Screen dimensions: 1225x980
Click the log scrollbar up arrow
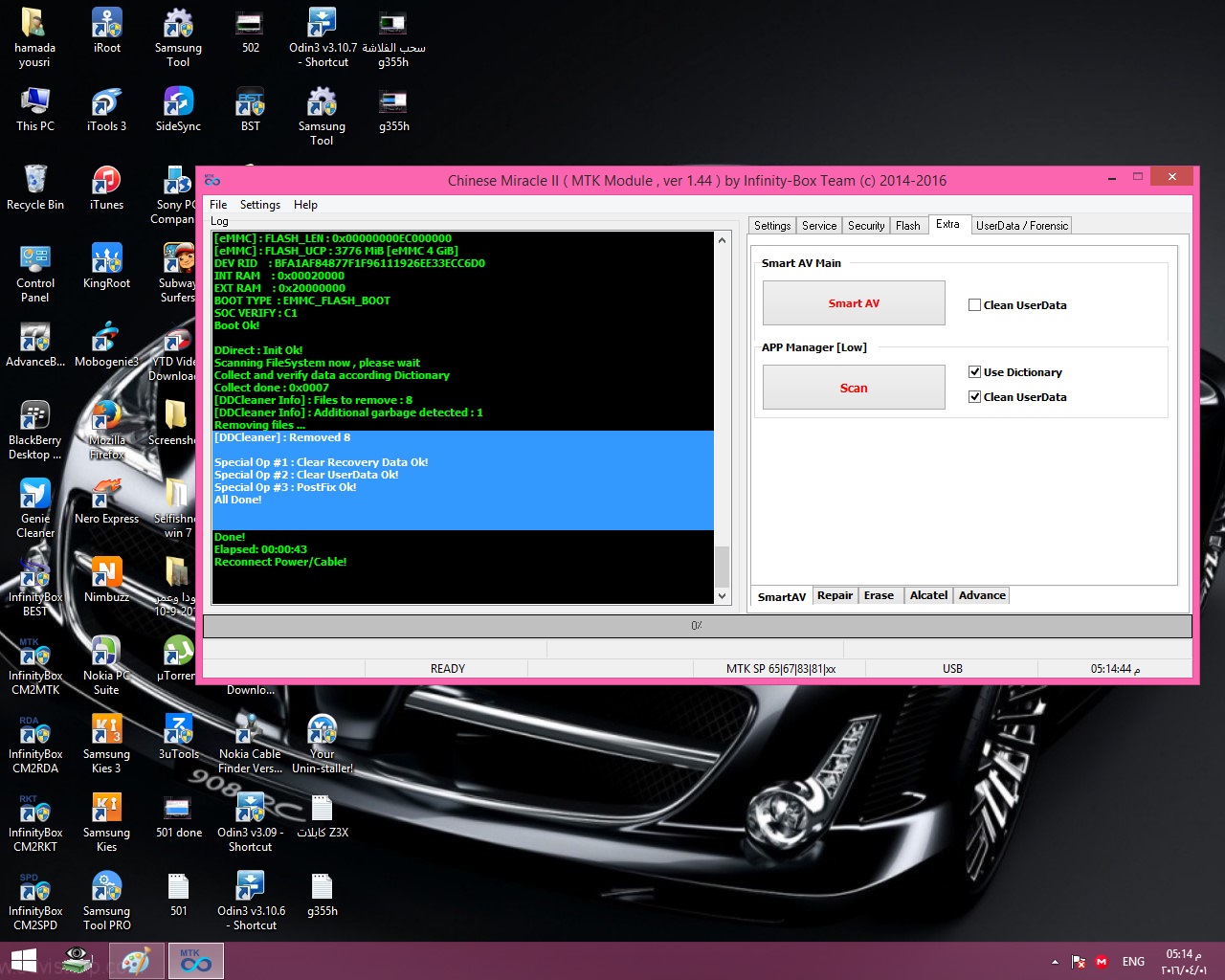click(722, 240)
